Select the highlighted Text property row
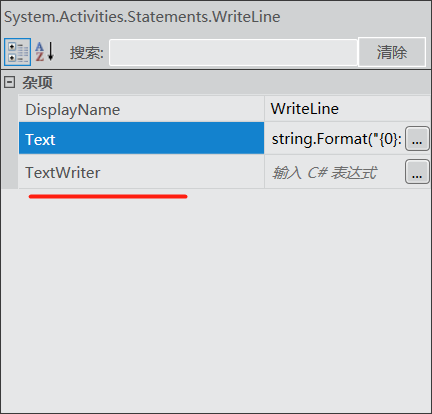432x414 pixels. tap(141, 138)
